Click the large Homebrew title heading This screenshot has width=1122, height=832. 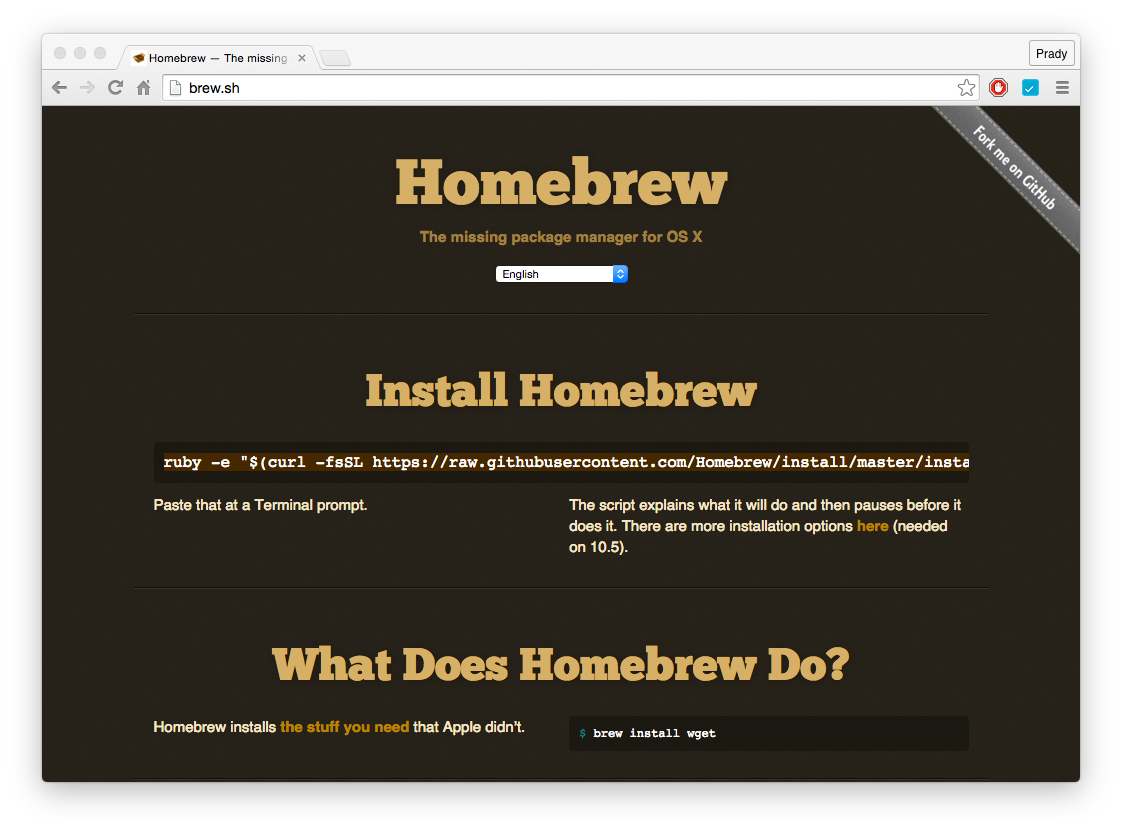[561, 182]
